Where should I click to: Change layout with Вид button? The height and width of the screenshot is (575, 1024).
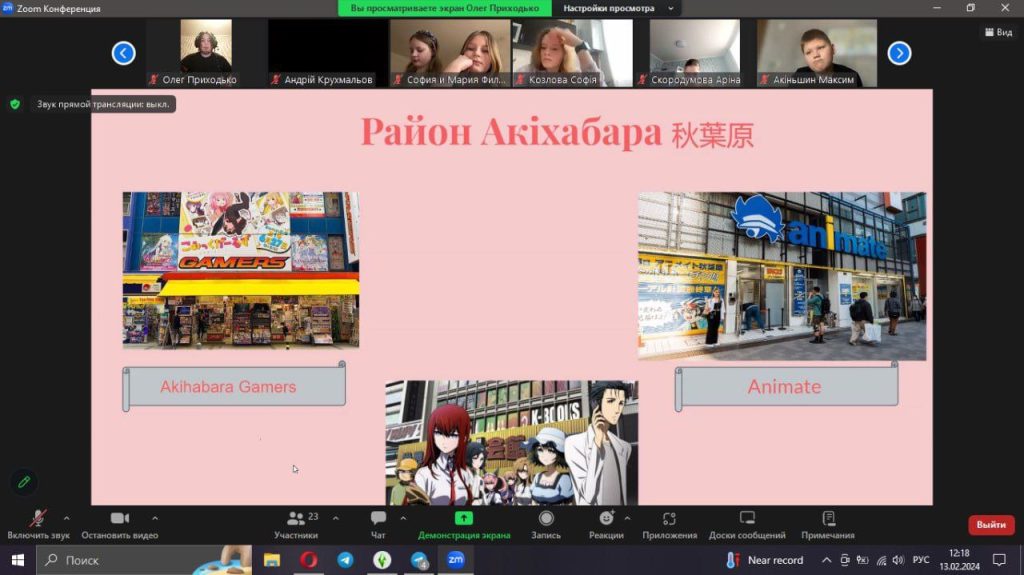999,32
